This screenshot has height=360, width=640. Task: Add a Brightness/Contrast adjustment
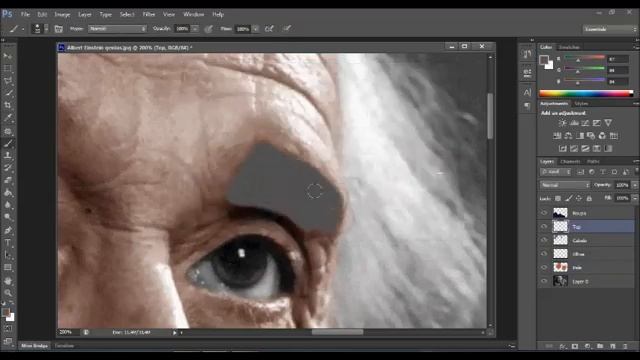click(562, 123)
